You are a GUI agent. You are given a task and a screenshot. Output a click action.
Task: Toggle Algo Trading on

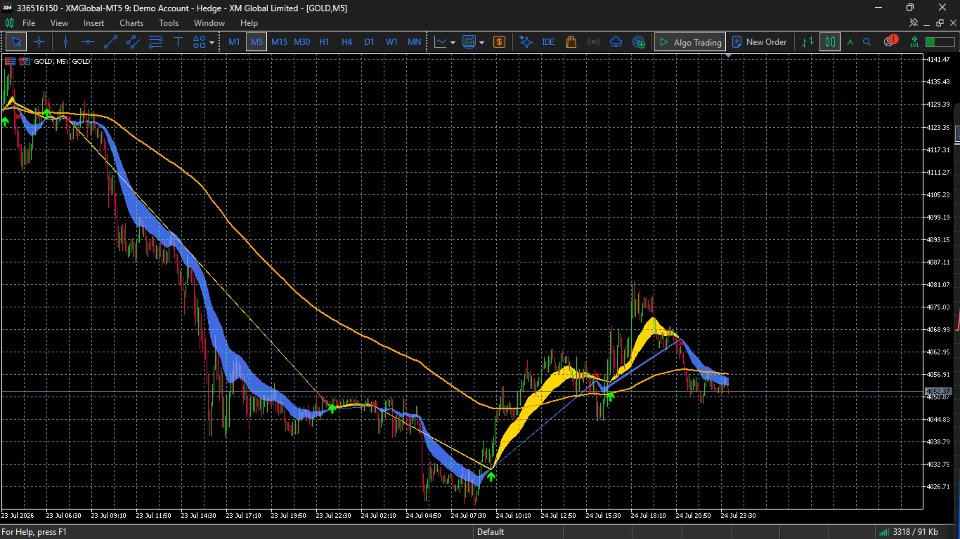pos(690,42)
